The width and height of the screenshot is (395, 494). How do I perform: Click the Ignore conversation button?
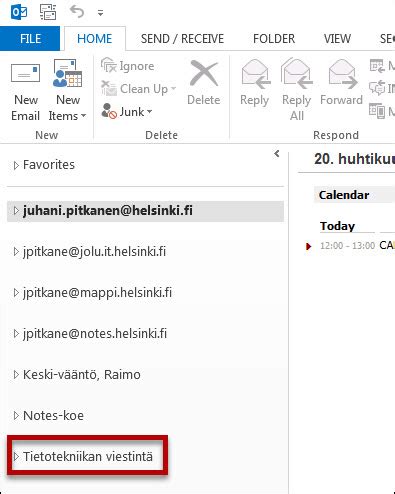[128, 66]
